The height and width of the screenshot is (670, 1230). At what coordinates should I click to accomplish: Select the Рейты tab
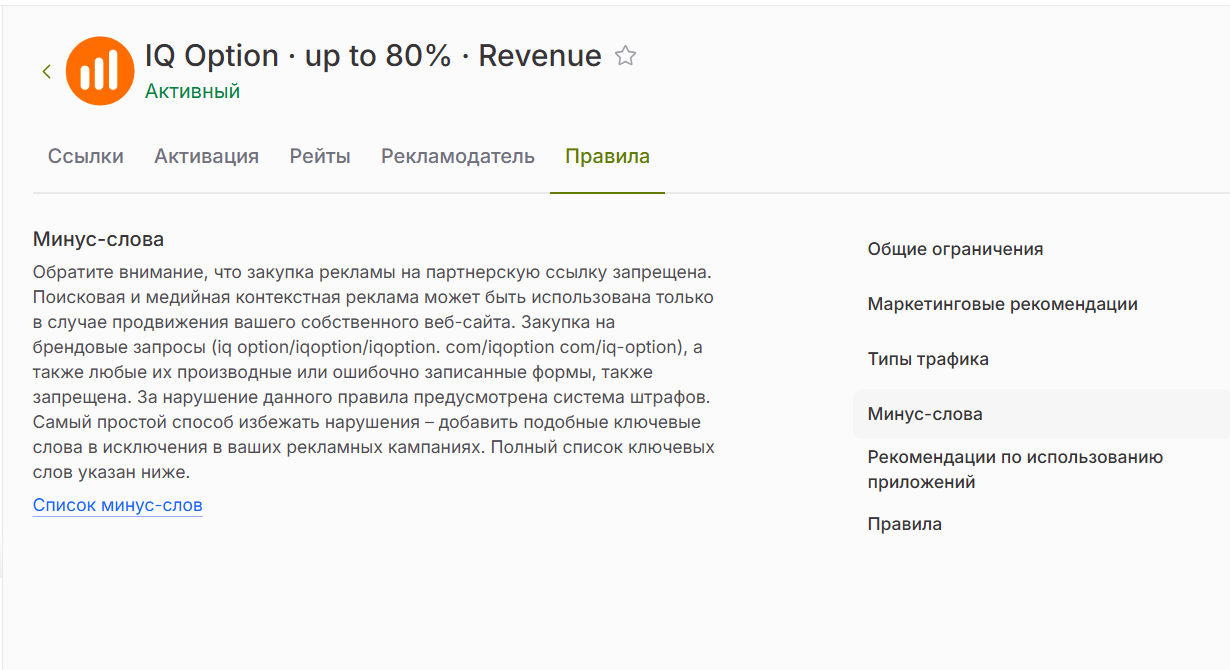coord(320,156)
